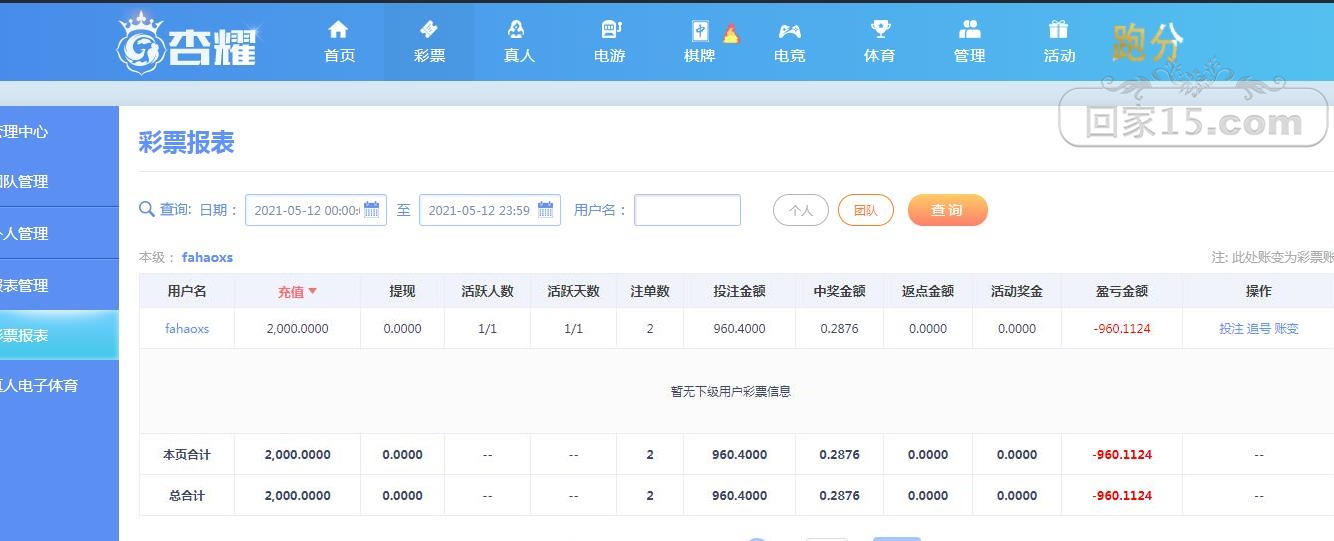Image resolution: width=1334 pixels, height=541 pixels.
Task: Open the 投注 link for fahaoxs
Action: [x=1231, y=328]
